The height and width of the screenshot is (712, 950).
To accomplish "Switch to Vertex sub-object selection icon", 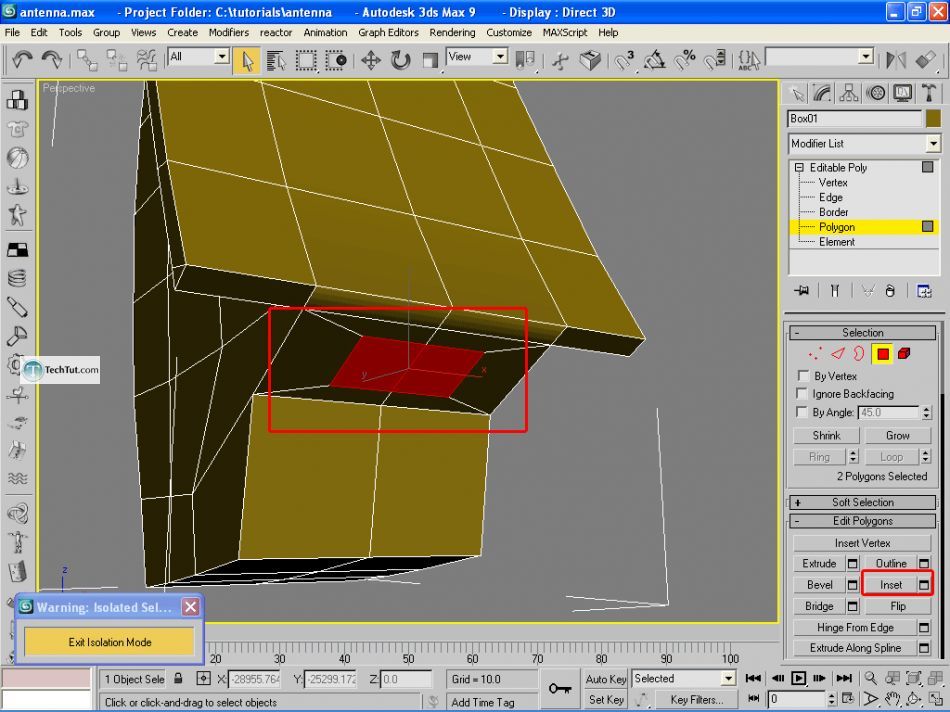I will [816, 353].
